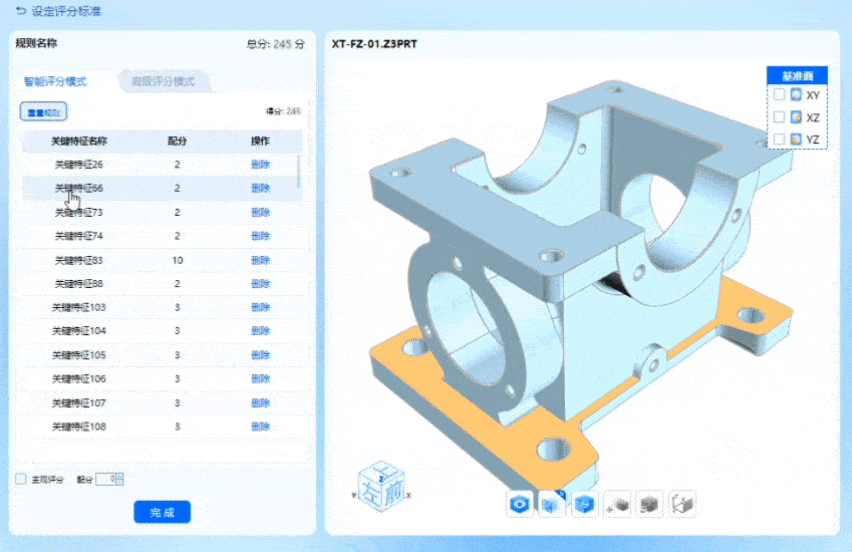The image size is (852, 552).
Task: Click the XZ datum plane icon
Action: tap(796, 117)
